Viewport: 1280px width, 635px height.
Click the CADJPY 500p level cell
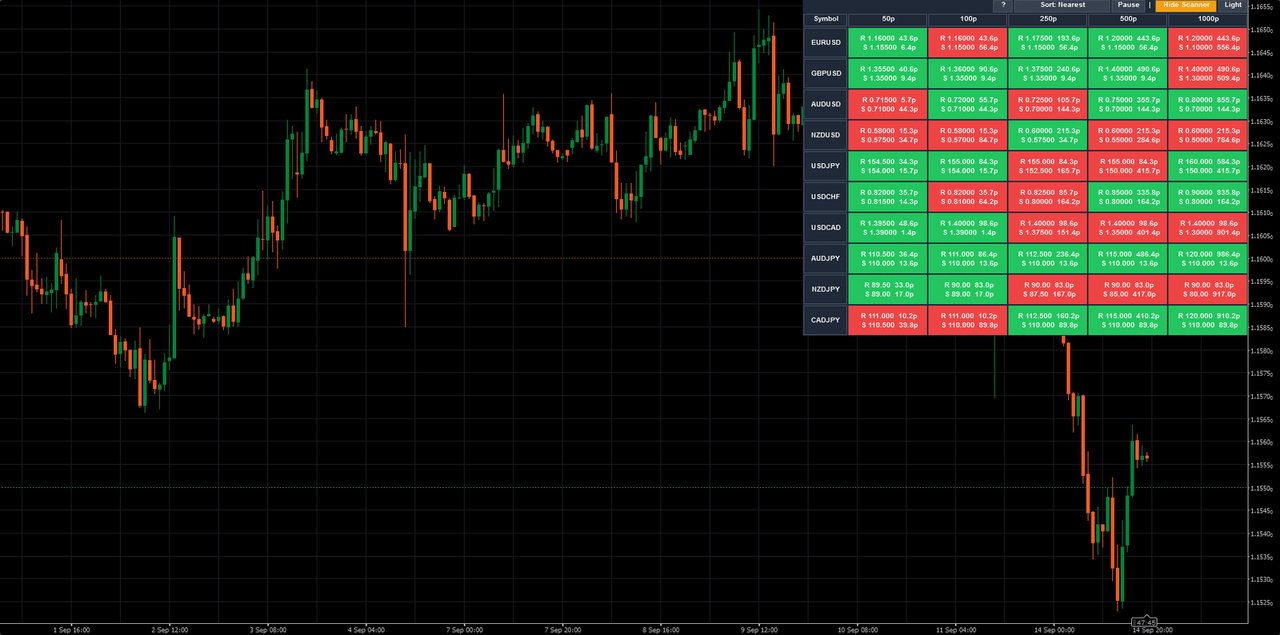tap(1128, 320)
